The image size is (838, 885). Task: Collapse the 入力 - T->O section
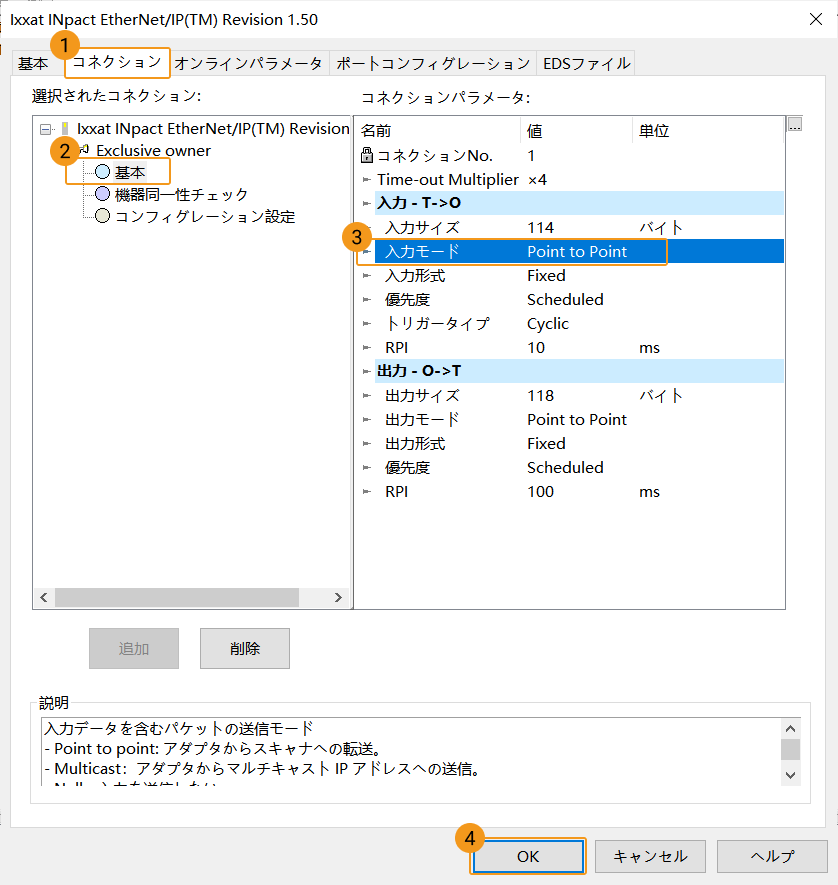[x=366, y=203]
